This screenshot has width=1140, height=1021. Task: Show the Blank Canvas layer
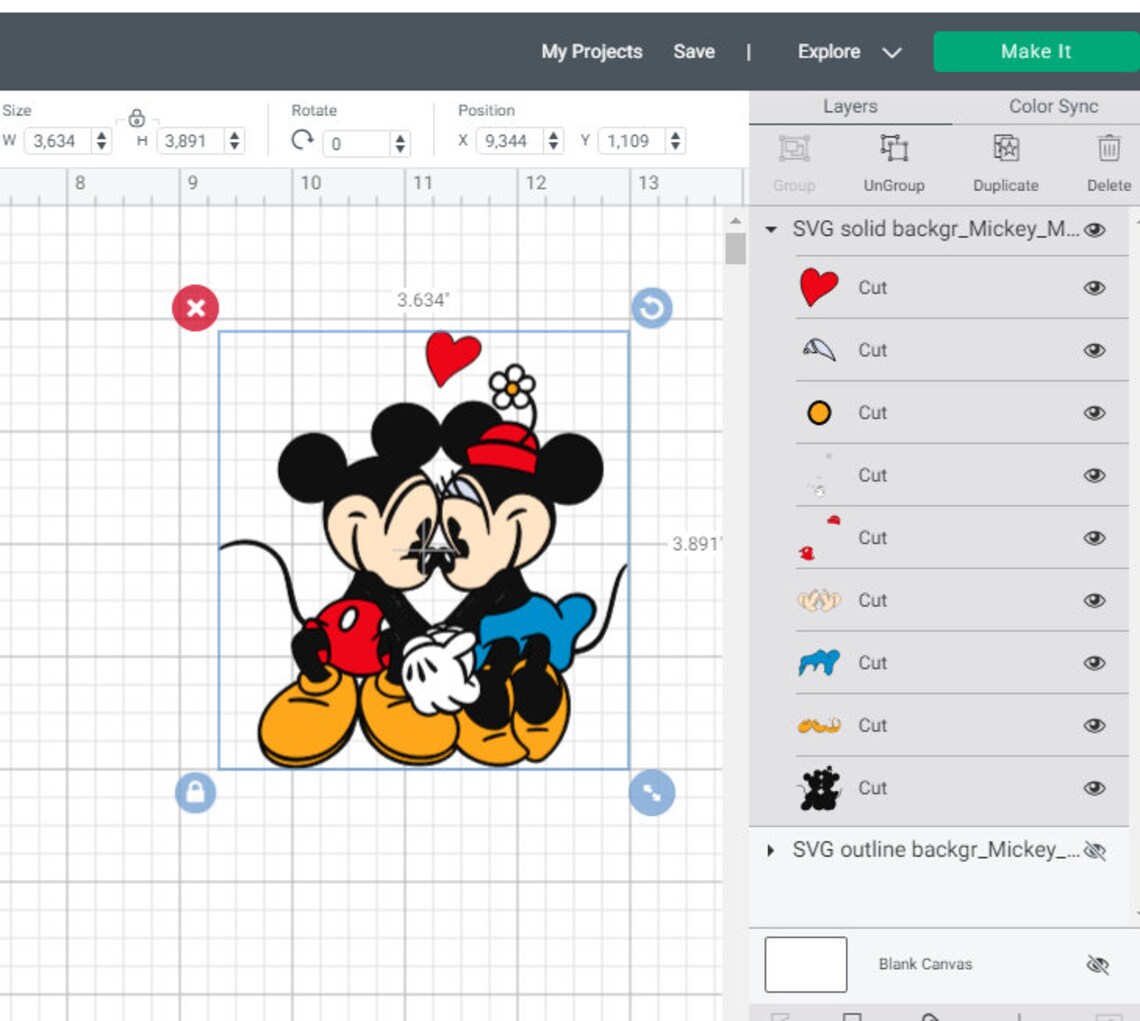(1096, 963)
